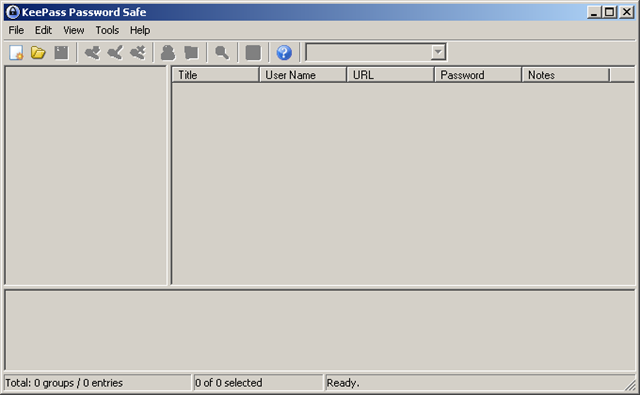This screenshot has height=395, width=640.
Task: Minimize the KeePass window
Action: point(594,12)
